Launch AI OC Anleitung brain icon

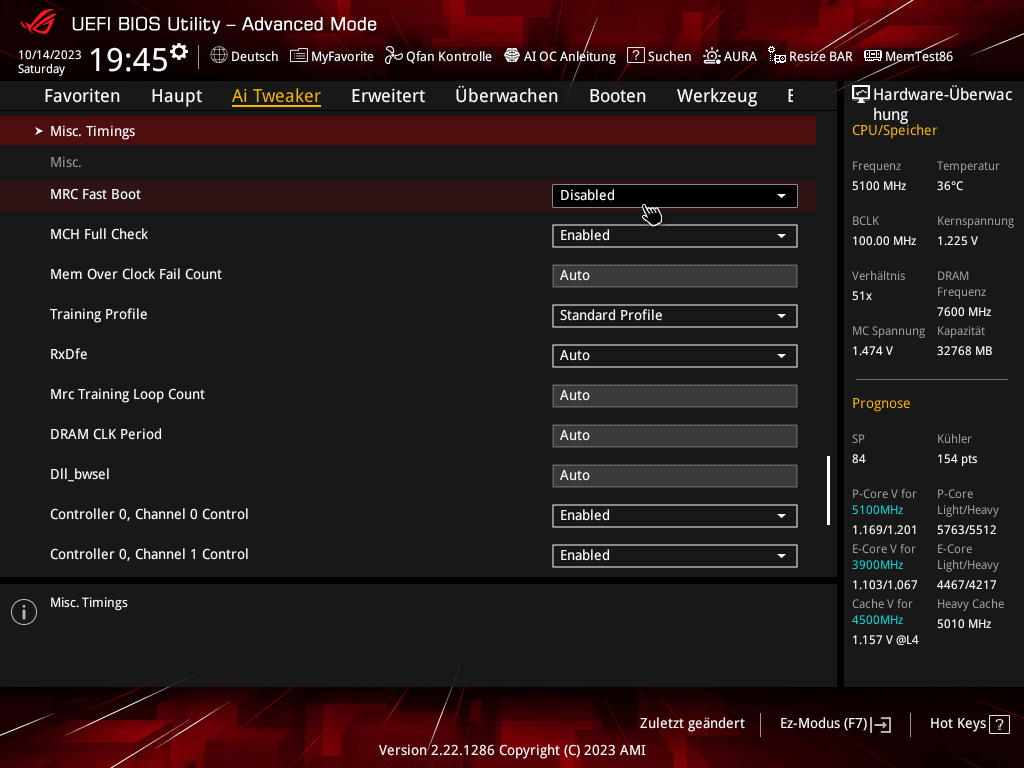[512, 56]
